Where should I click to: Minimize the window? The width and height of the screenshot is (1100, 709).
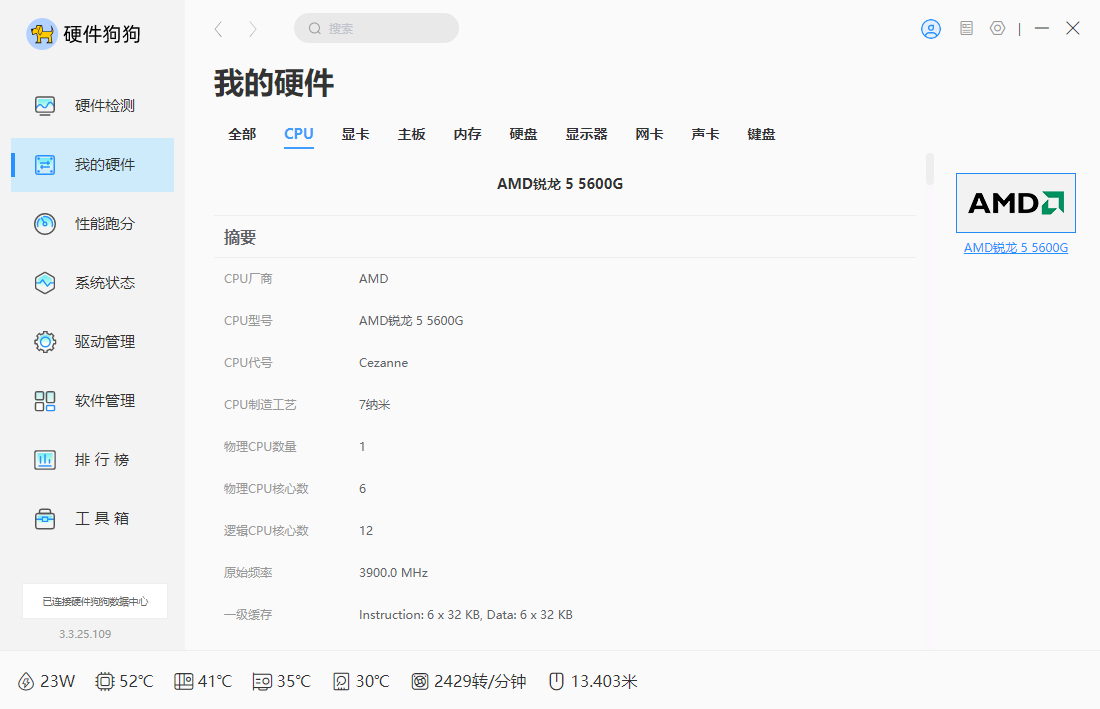click(x=1042, y=28)
